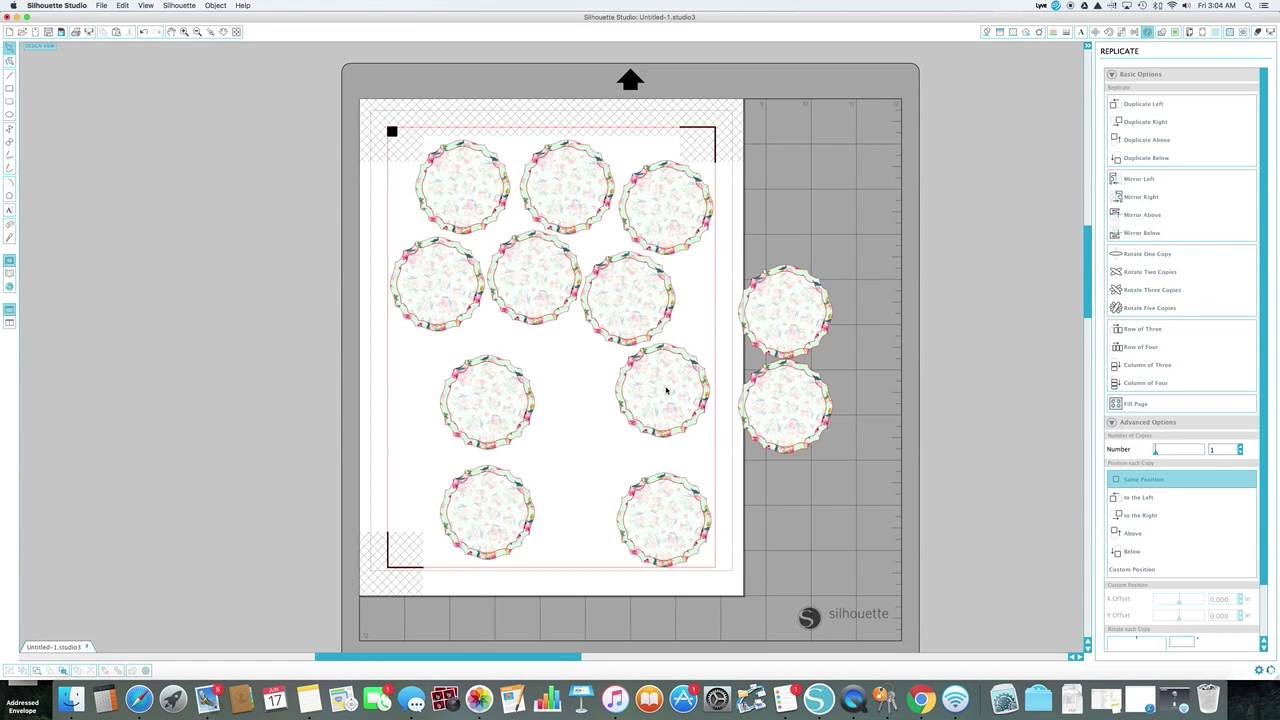This screenshot has width=1280, height=720.
Task: Click the Zoom In magnifier
Action: coord(185,32)
